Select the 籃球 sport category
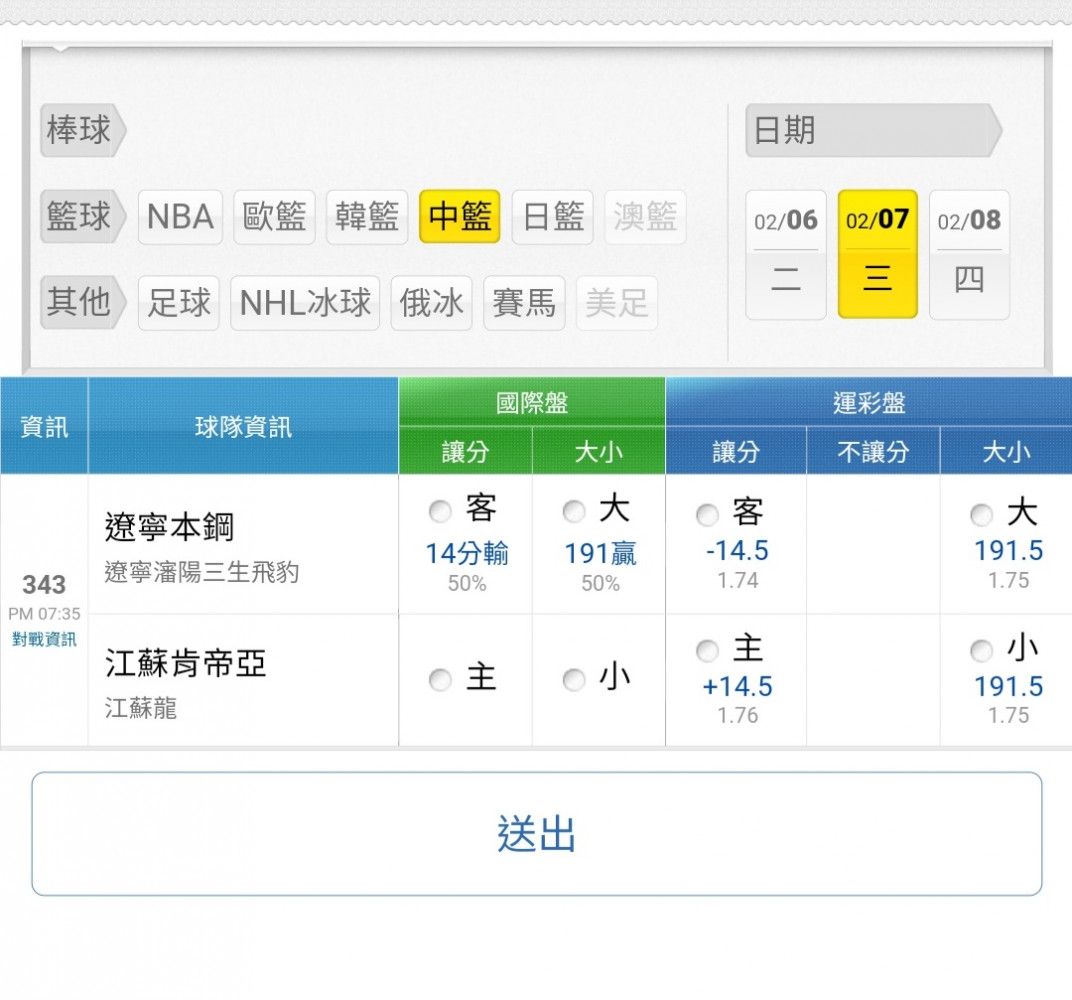The height and width of the screenshot is (1000, 1072). tap(82, 217)
